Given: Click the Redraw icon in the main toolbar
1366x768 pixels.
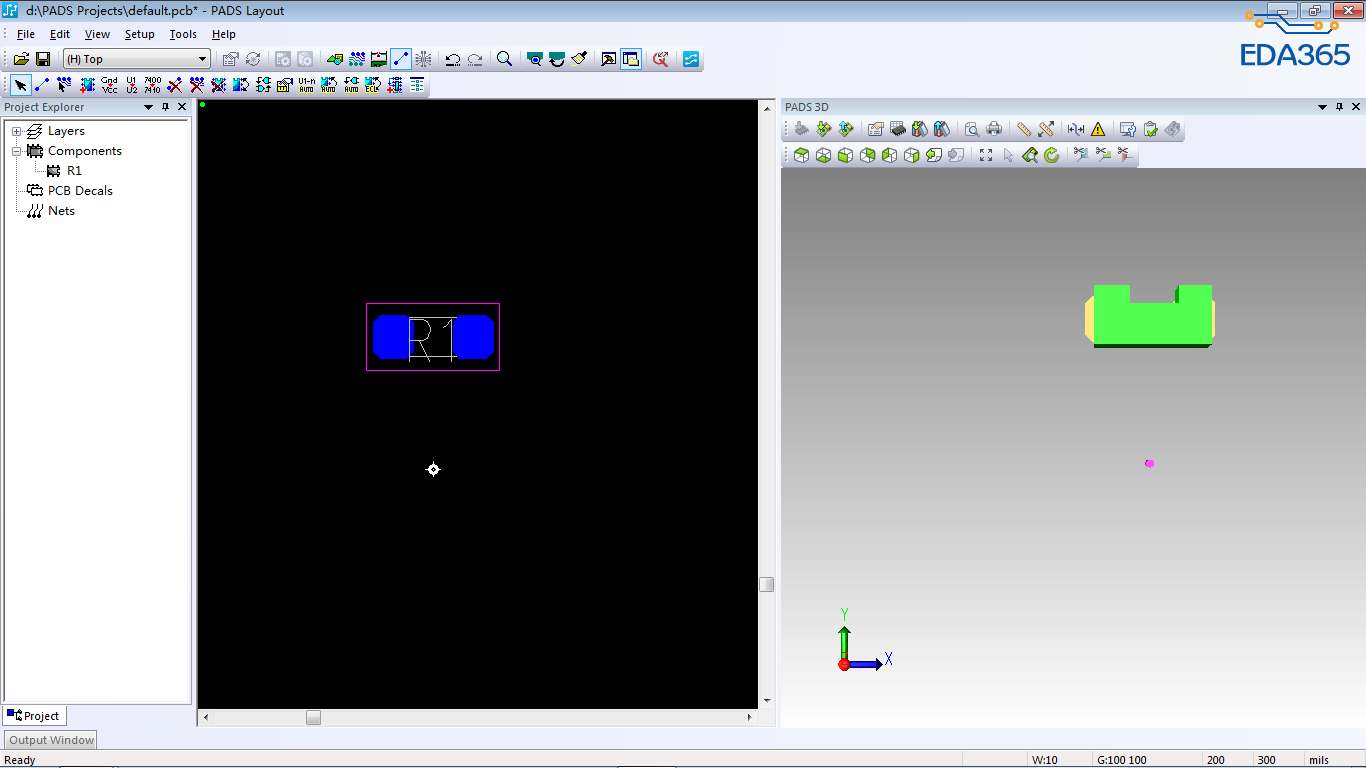Looking at the screenshot, I should point(579,59).
